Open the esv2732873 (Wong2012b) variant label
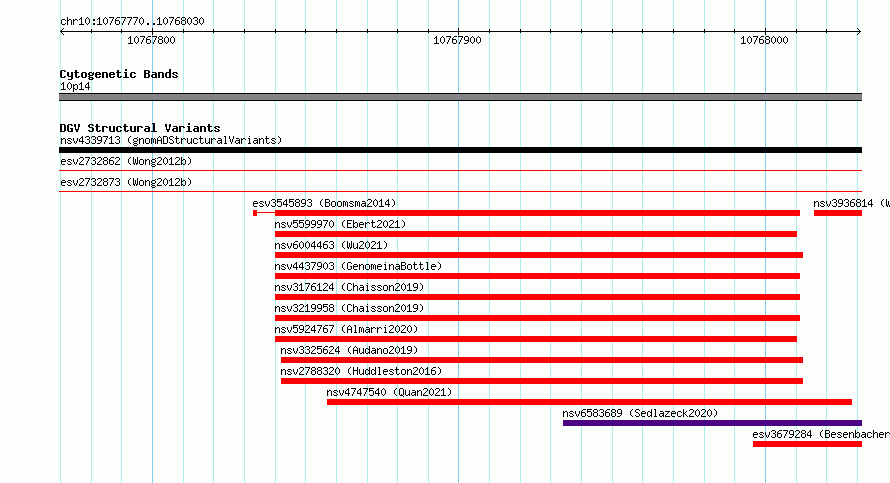 [126, 182]
